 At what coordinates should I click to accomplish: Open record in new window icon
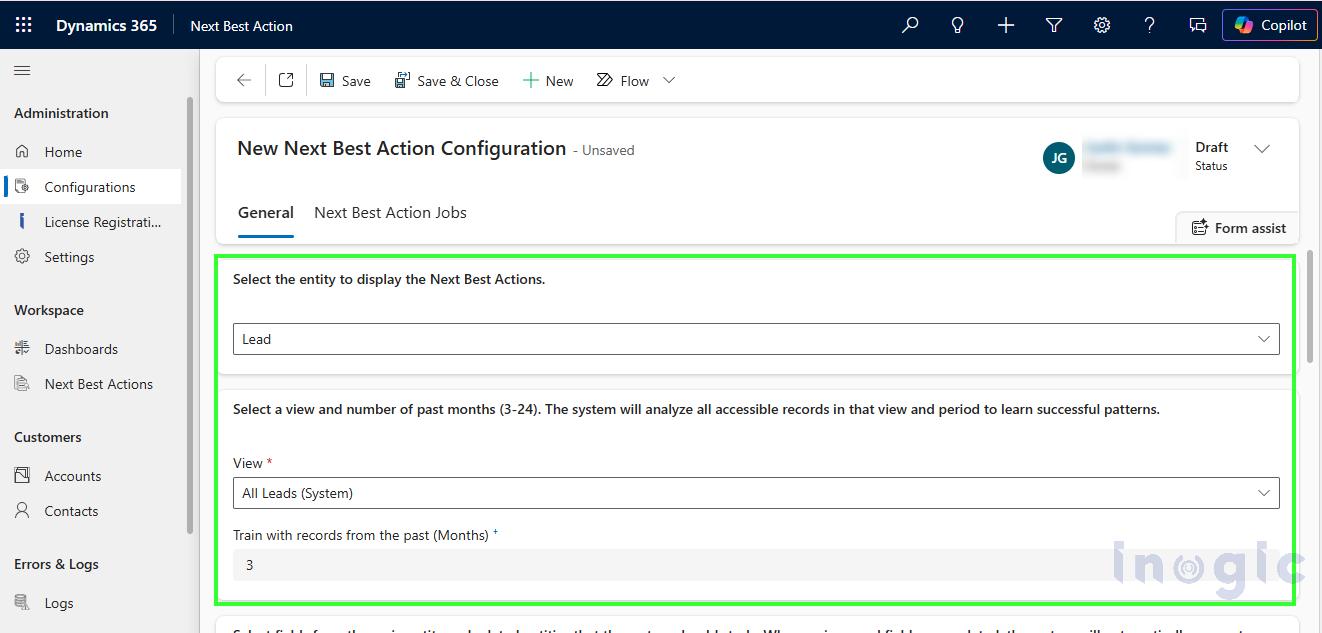click(286, 81)
